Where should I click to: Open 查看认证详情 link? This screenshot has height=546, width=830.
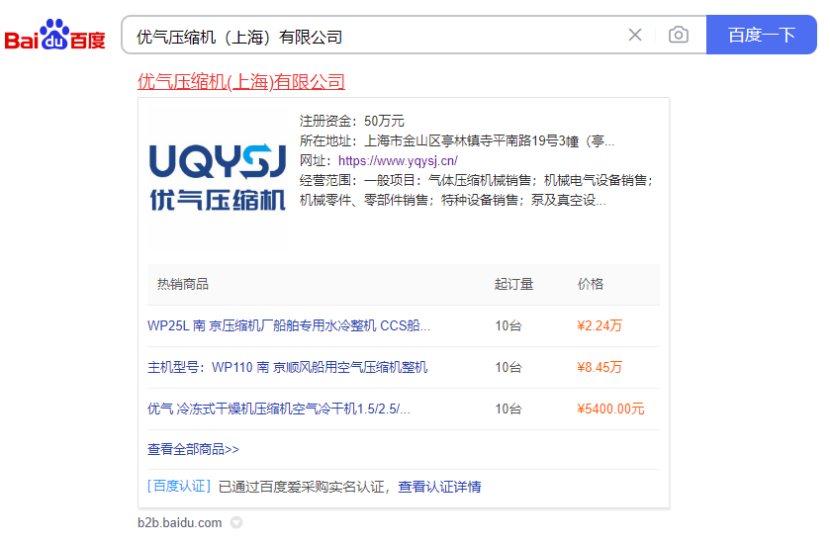(439, 487)
